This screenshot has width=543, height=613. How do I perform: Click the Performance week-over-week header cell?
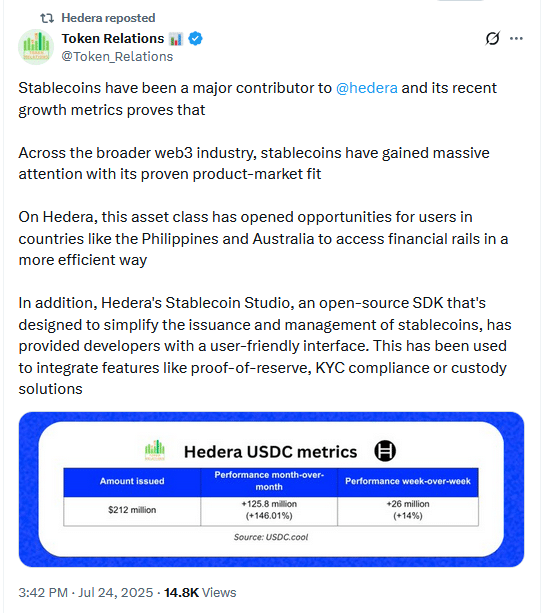coord(408,481)
